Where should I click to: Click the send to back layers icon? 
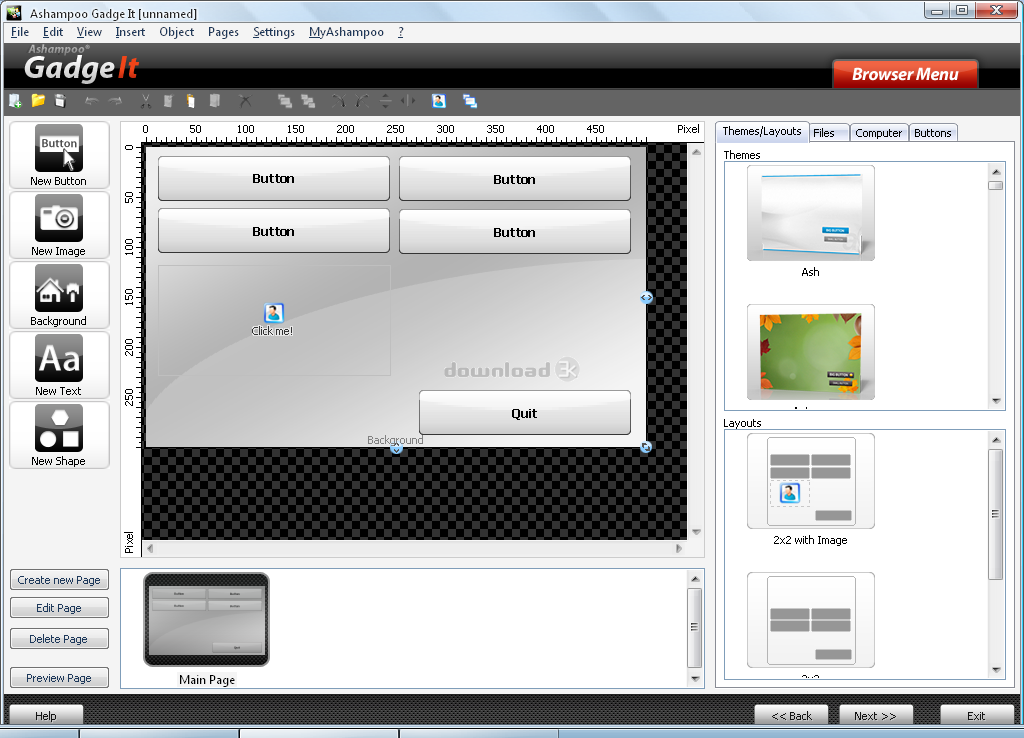pos(308,101)
